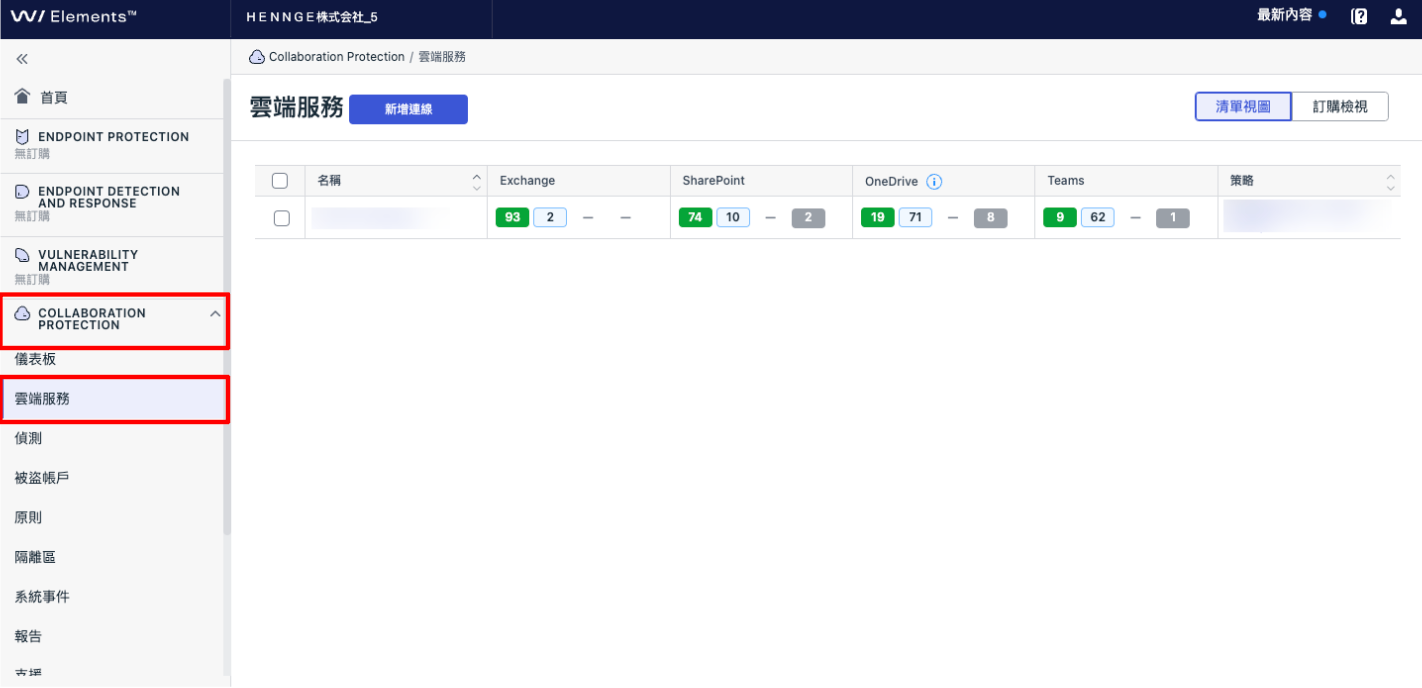1422x688 pixels.
Task: Click the 新增連線 button
Action: pos(408,109)
